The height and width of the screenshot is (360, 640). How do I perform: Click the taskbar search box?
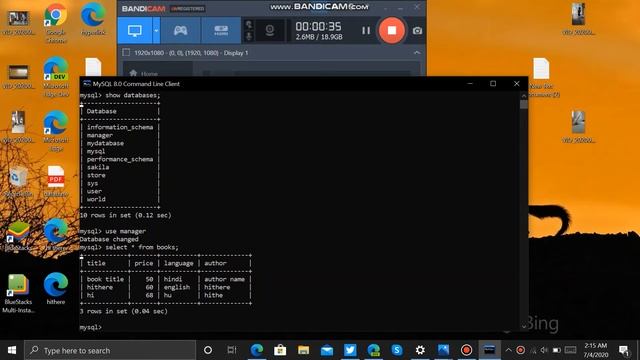[110, 350]
